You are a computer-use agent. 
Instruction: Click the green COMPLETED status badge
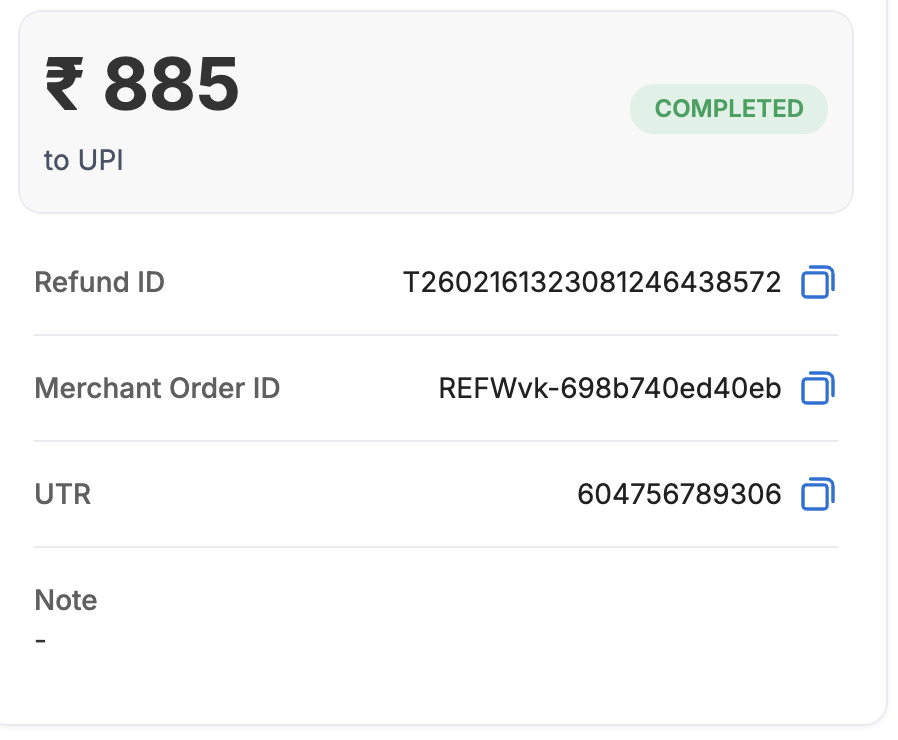[x=728, y=109]
